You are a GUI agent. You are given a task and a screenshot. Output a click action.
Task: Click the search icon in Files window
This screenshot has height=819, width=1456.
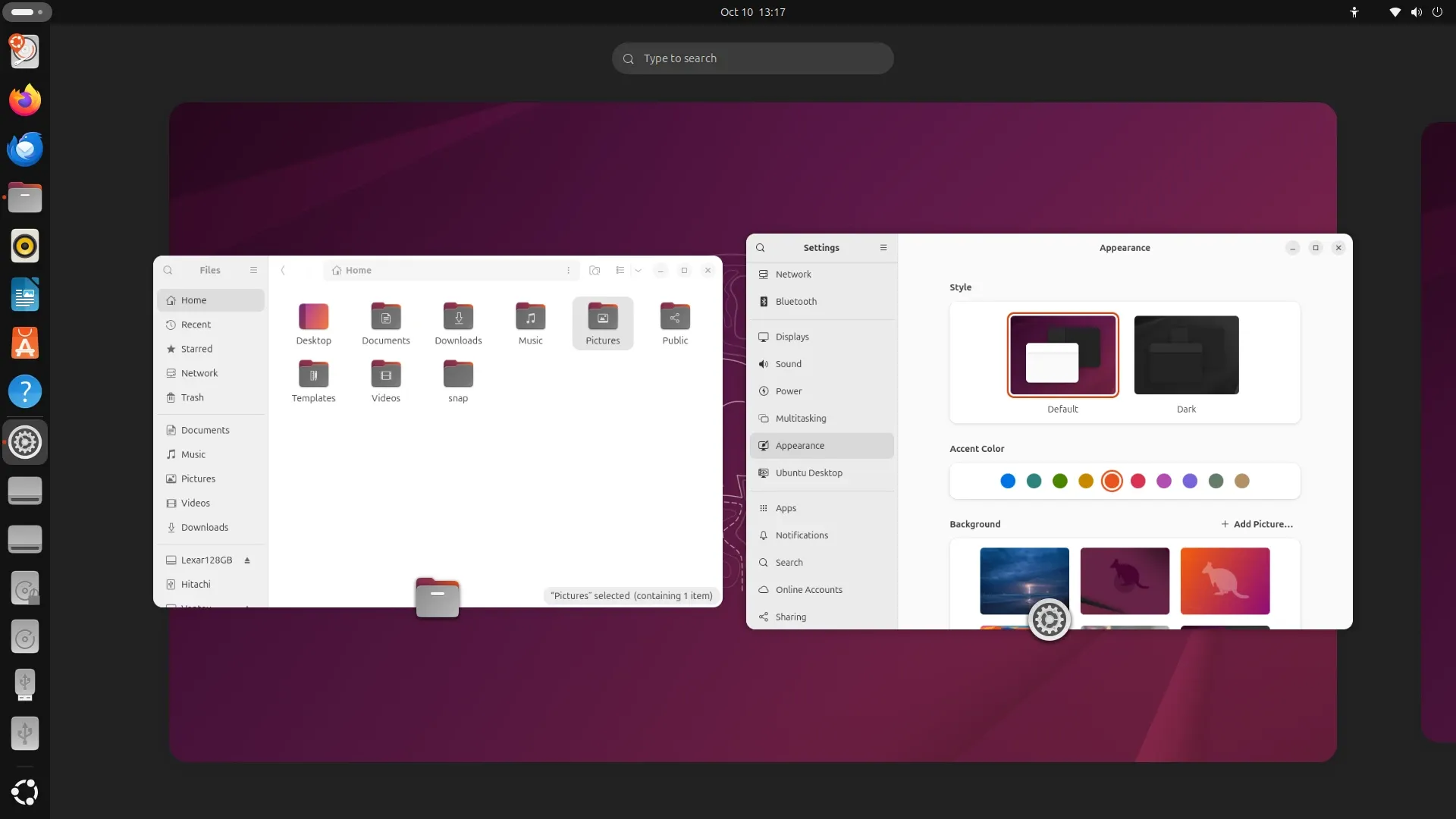168,270
